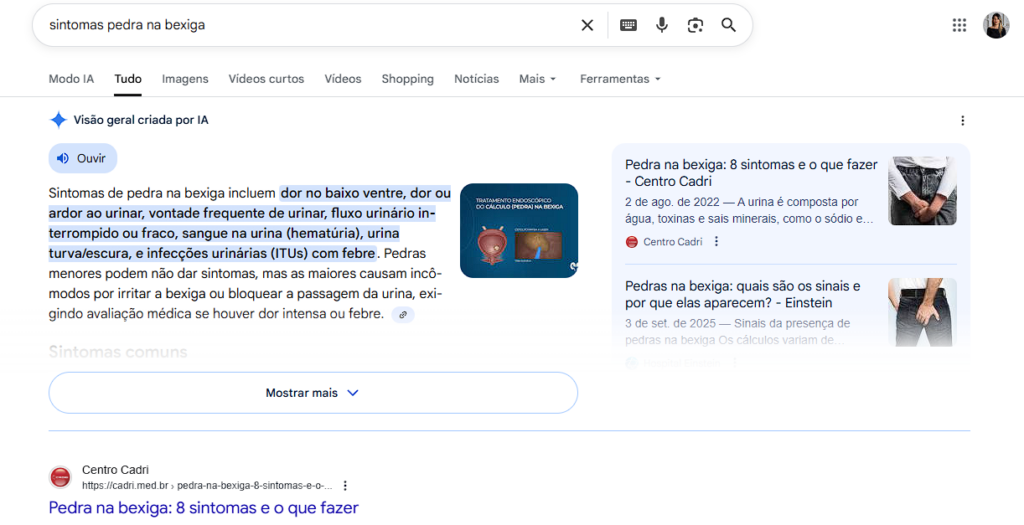
Task: Open the Google account profile picture
Action: click(995, 25)
